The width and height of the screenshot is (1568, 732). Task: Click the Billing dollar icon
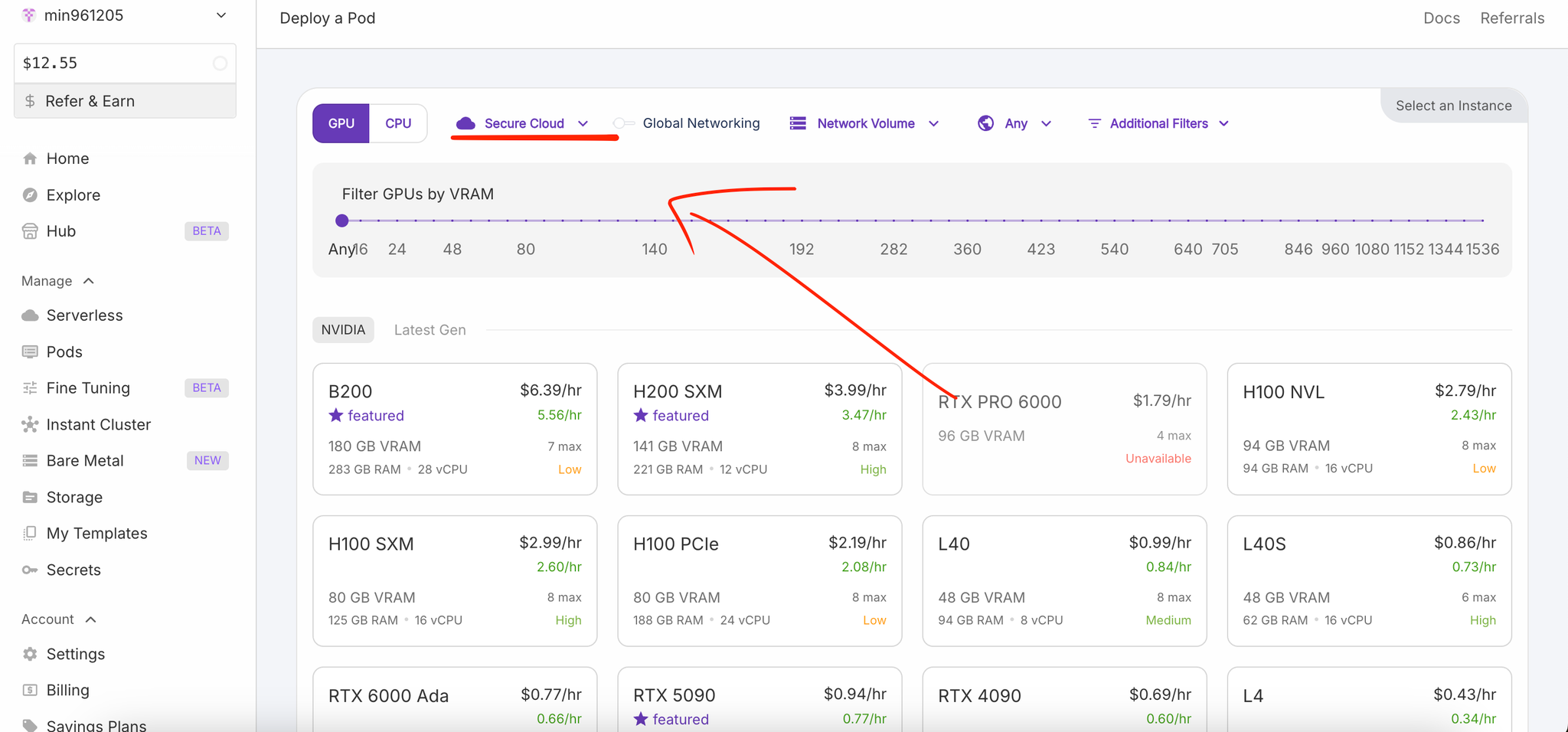tap(30, 690)
